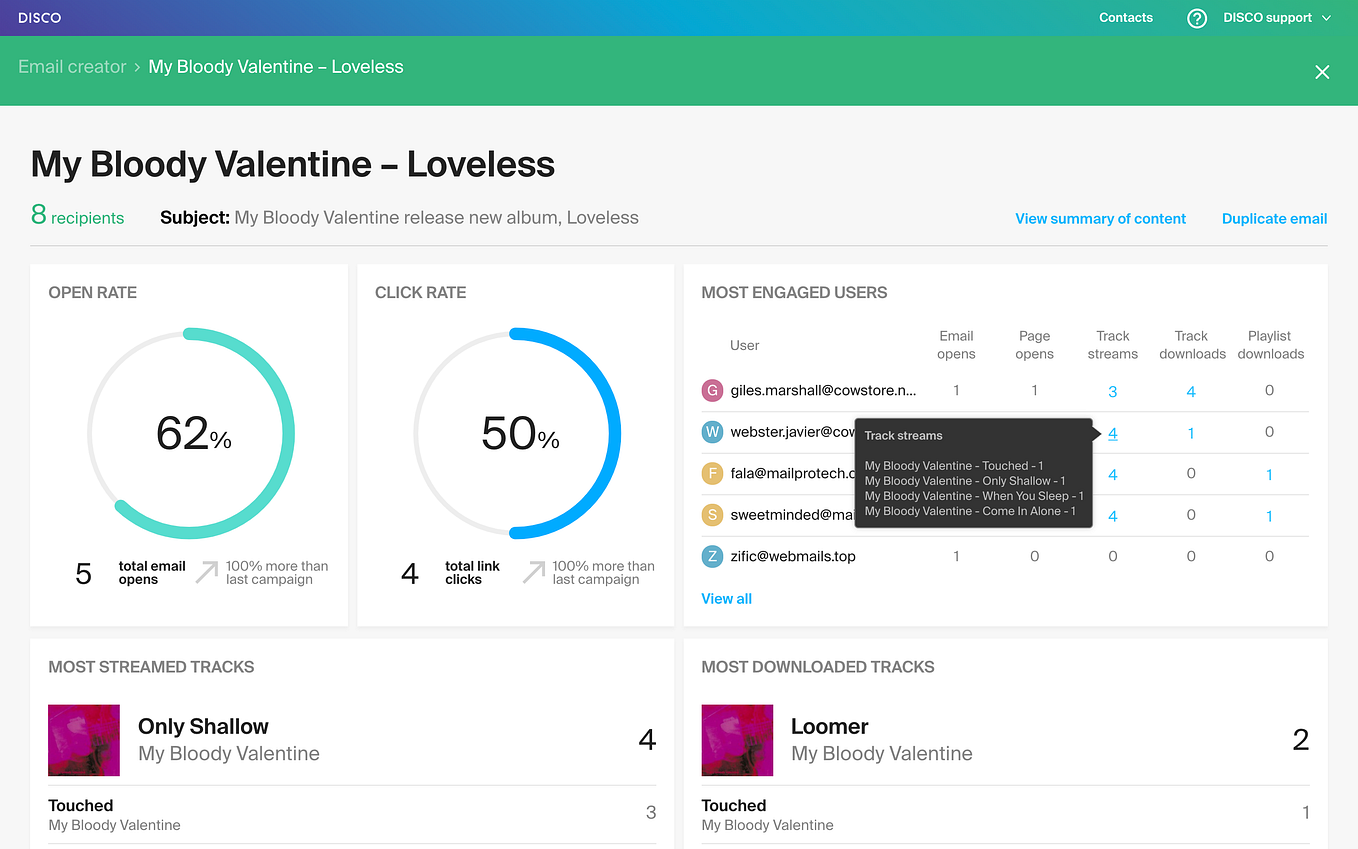The image size is (1358, 849).
Task: Click the email subject line text
Action: (436, 217)
